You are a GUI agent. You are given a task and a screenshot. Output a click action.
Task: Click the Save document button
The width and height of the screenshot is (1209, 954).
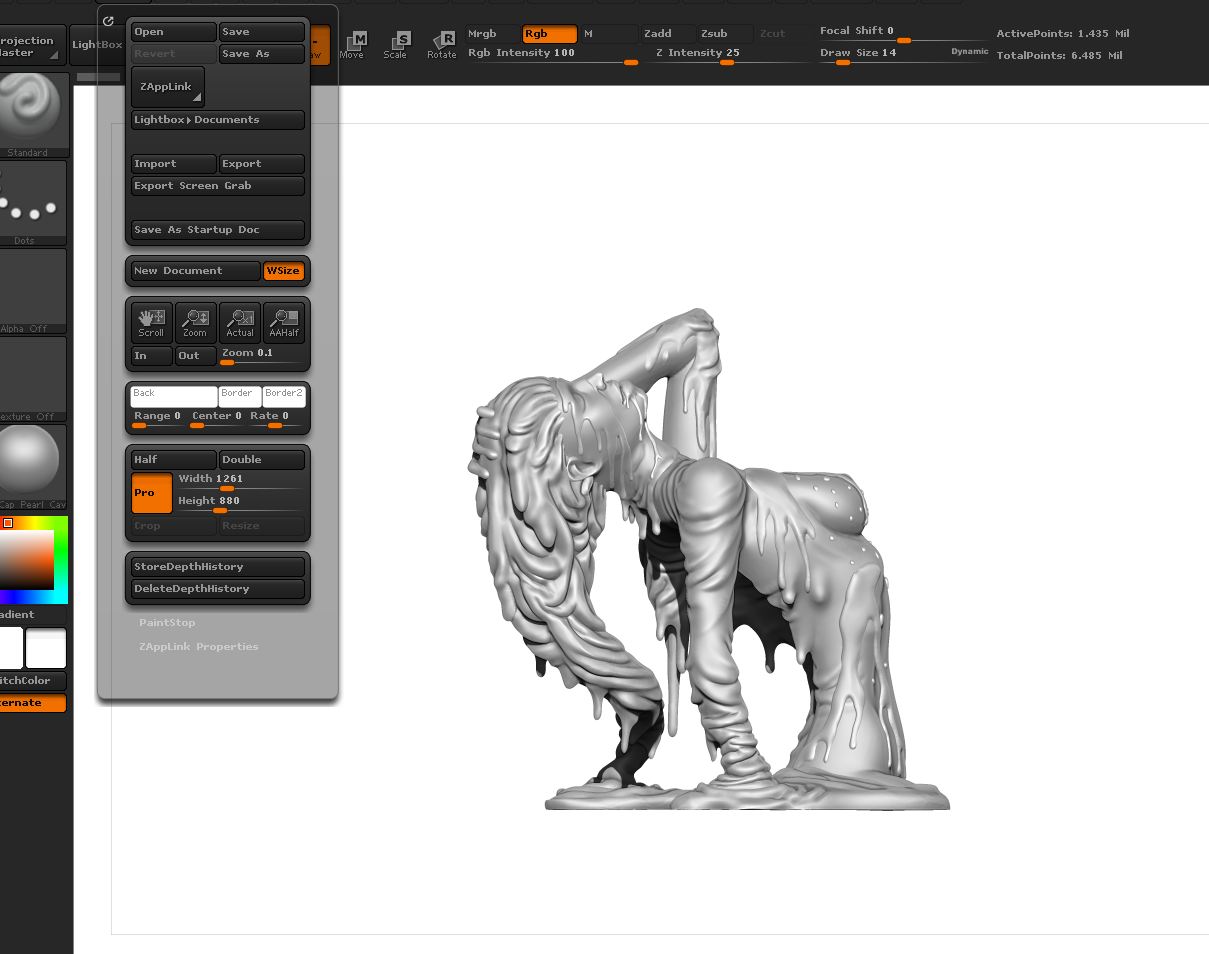pyautogui.click(x=262, y=32)
